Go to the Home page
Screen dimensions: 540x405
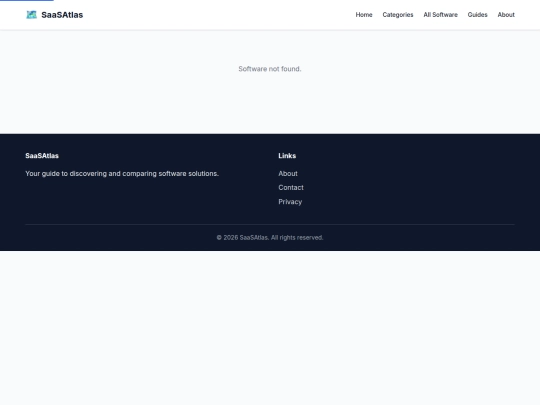(x=364, y=15)
